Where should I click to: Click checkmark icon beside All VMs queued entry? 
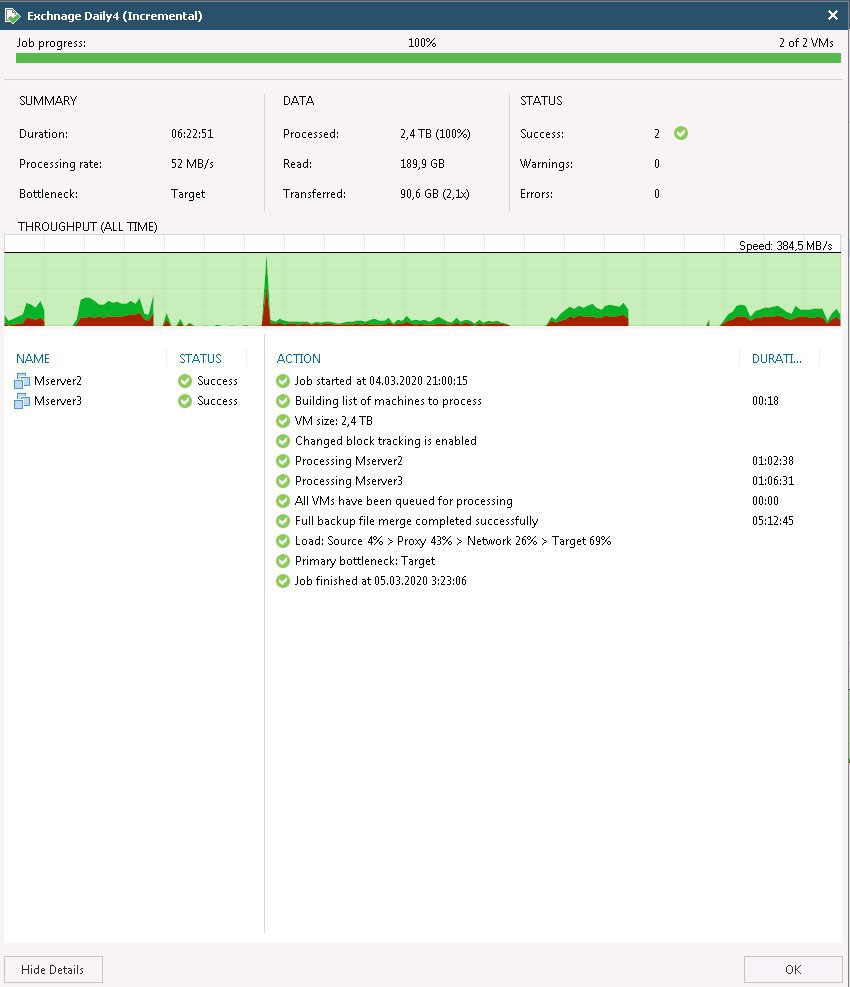(x=283, y=502)
